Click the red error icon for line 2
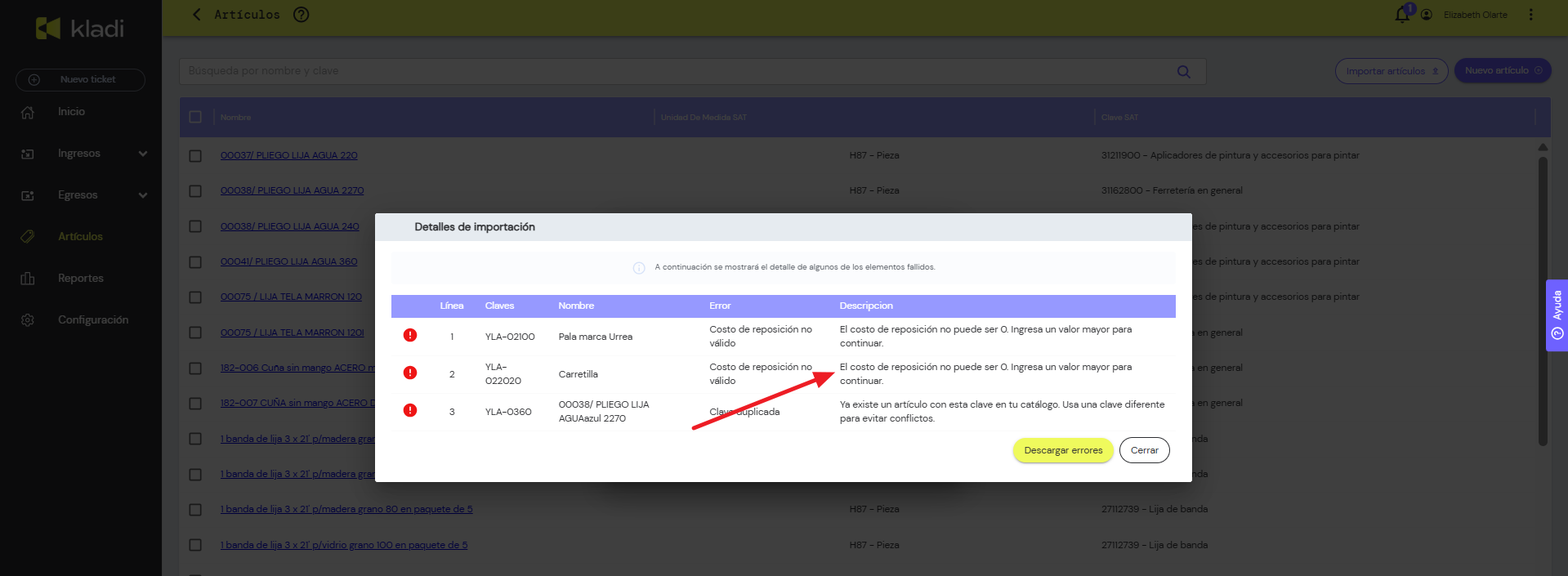Viewport: 1568px width, 576px height. point(410,373)
